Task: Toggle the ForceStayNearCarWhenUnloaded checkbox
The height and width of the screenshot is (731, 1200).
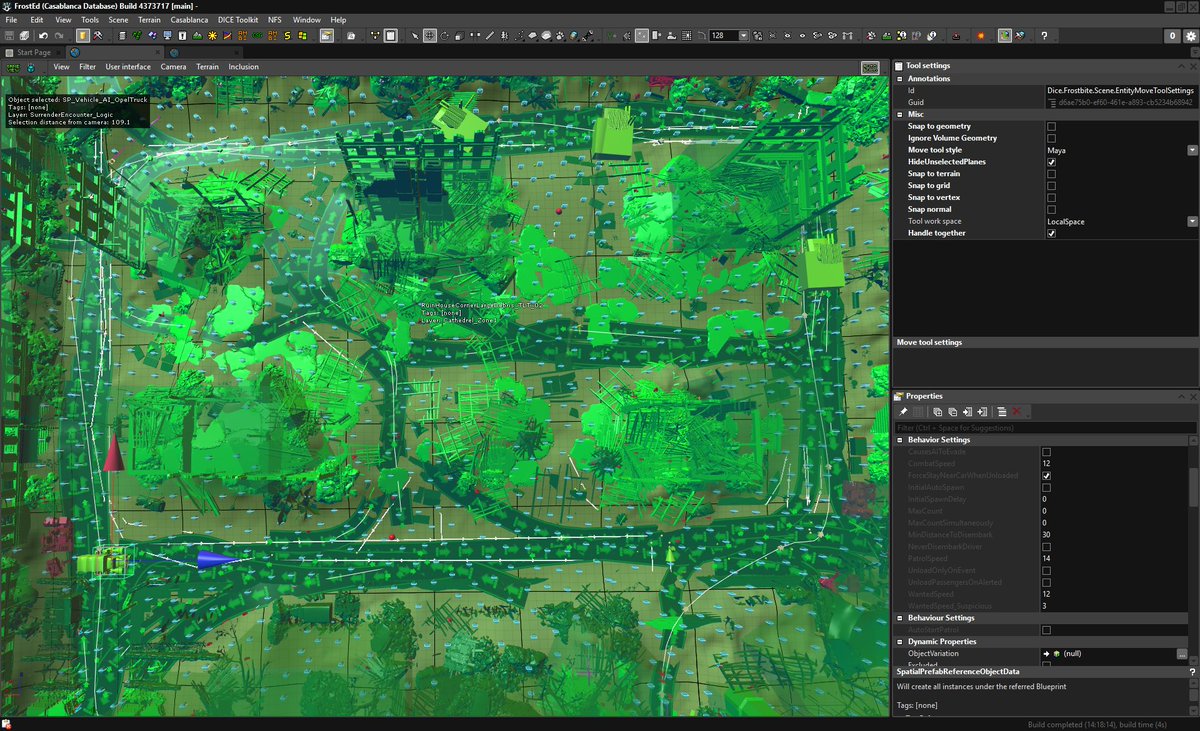Action: (1046, 476)
